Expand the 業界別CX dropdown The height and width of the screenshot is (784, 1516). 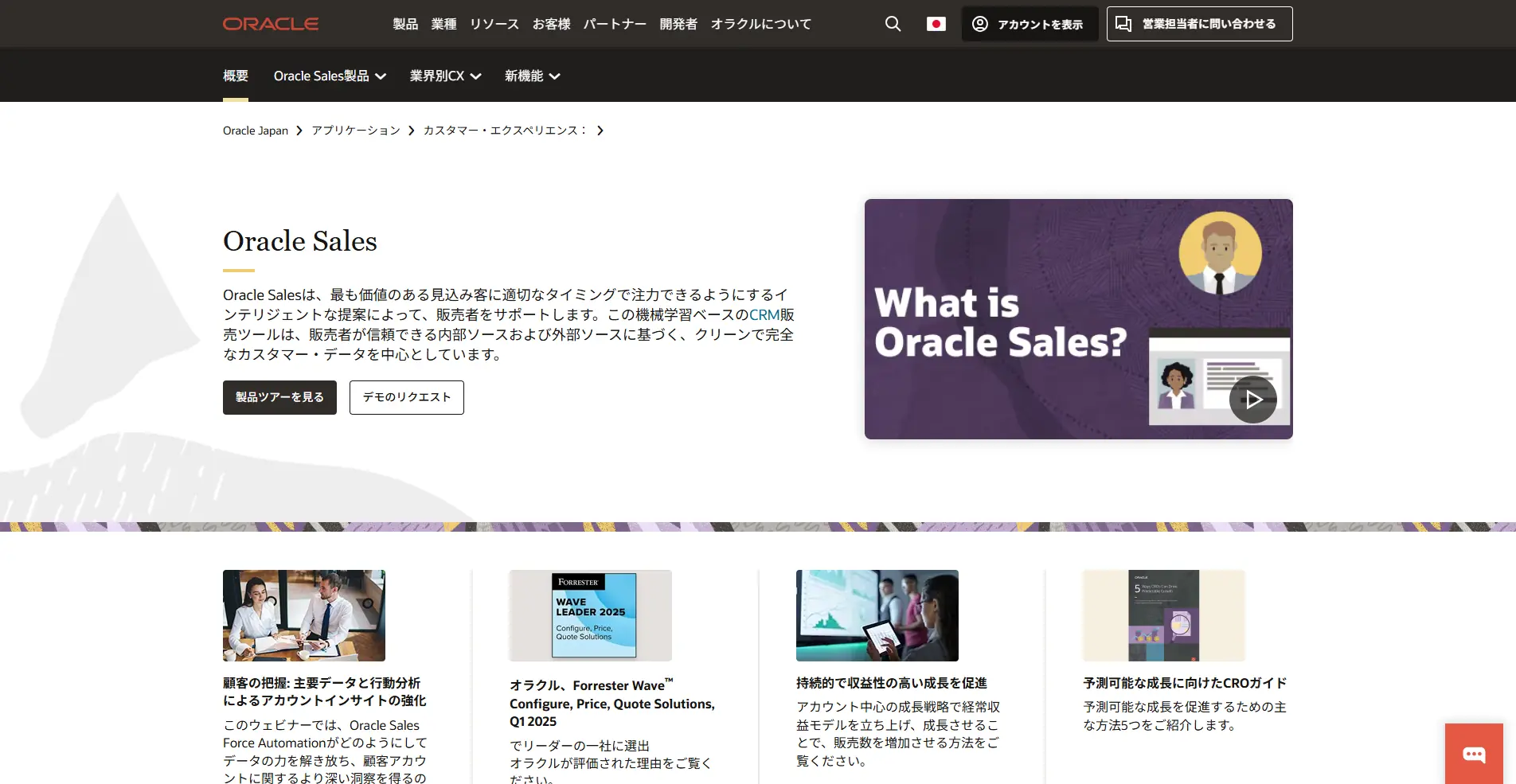[446, 76]
